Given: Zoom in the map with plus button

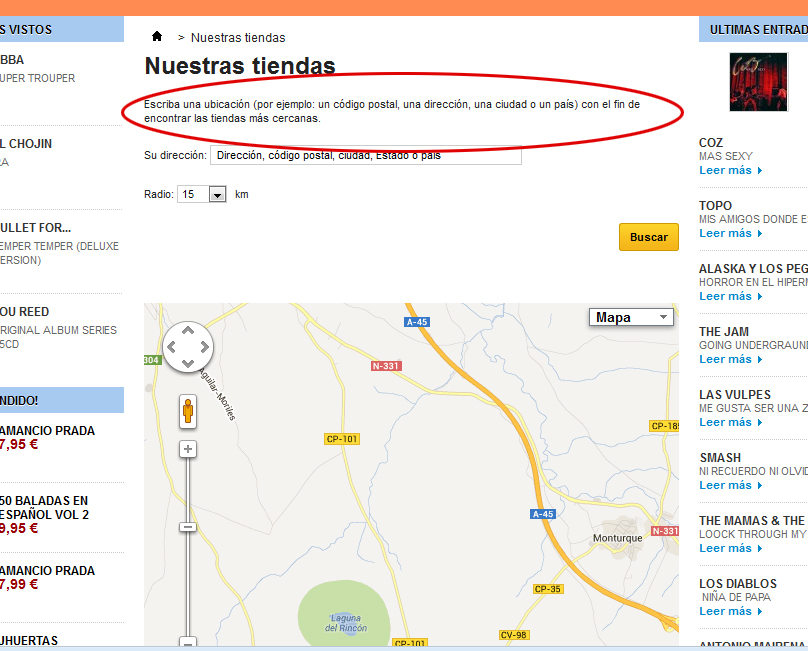Looking at the screenshot, I should 188,449.
